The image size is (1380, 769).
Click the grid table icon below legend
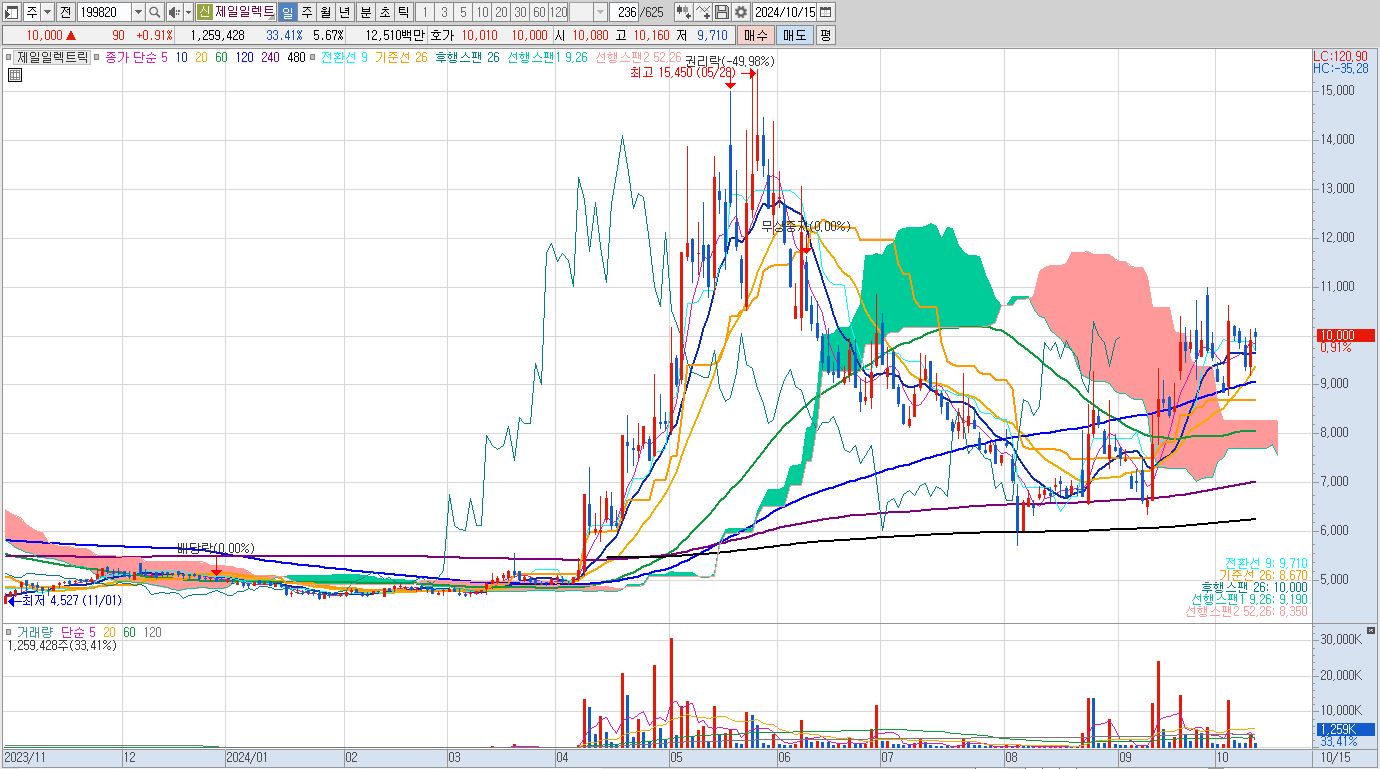[x=14, y=74]
